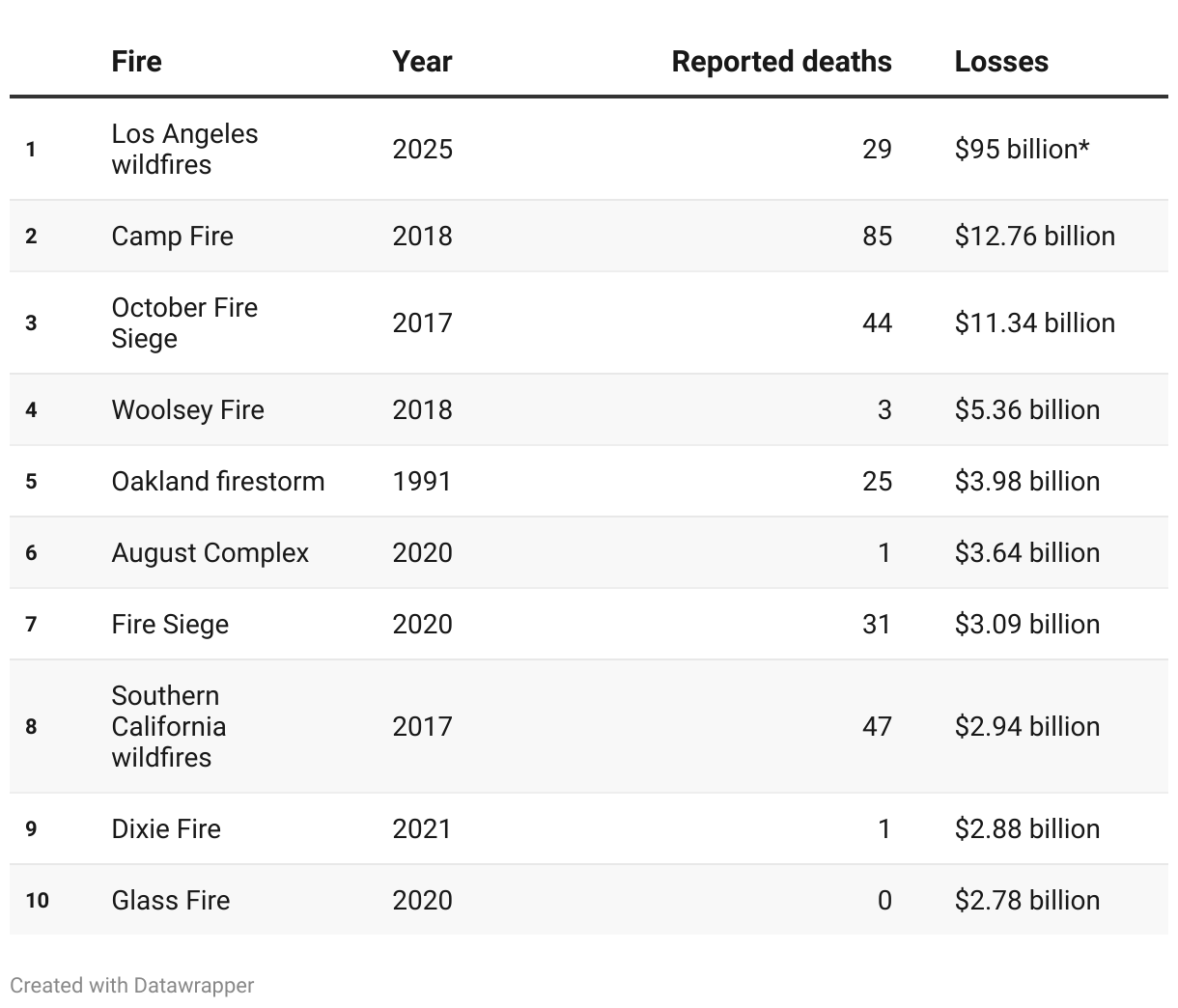Select the August Complex cell
Image resolution: width=1178 pixels, height=1008 pixels.
[210, 553]
